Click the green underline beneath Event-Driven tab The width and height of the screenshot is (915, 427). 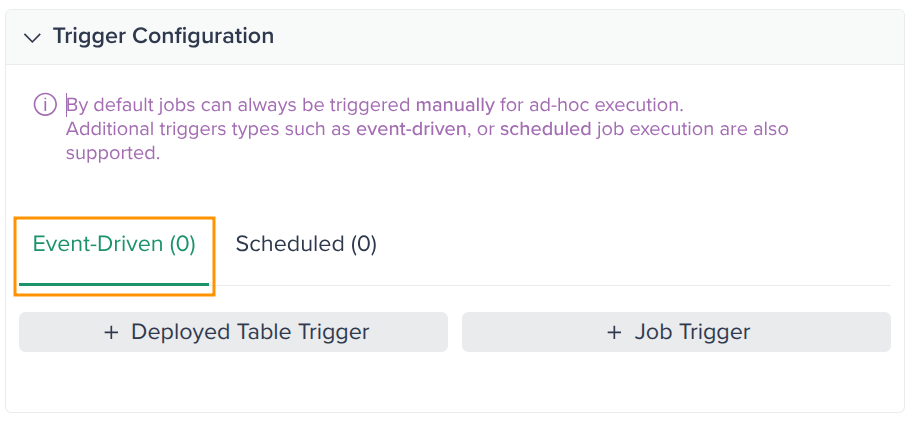point(114,284)
